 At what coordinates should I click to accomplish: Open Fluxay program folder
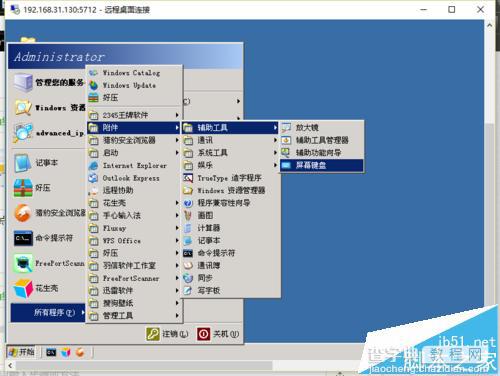[134, 228]
